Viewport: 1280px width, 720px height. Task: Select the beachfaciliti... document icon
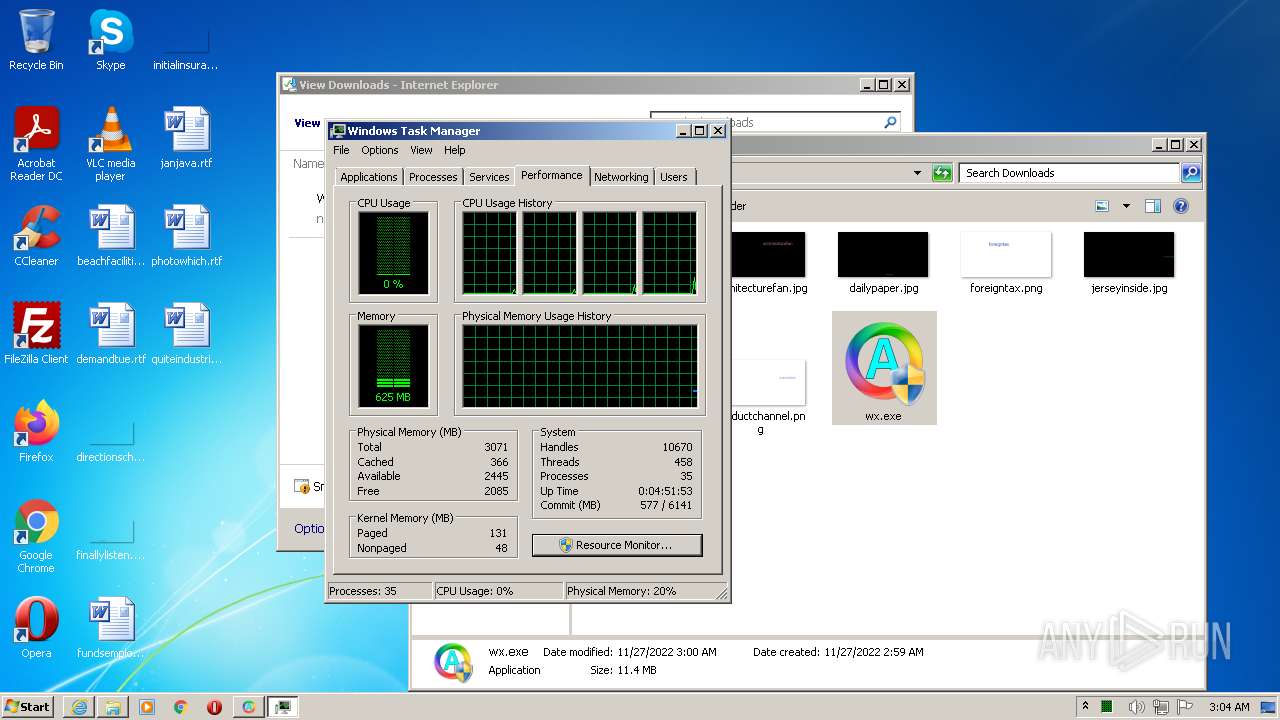click(x=110, y=236)
